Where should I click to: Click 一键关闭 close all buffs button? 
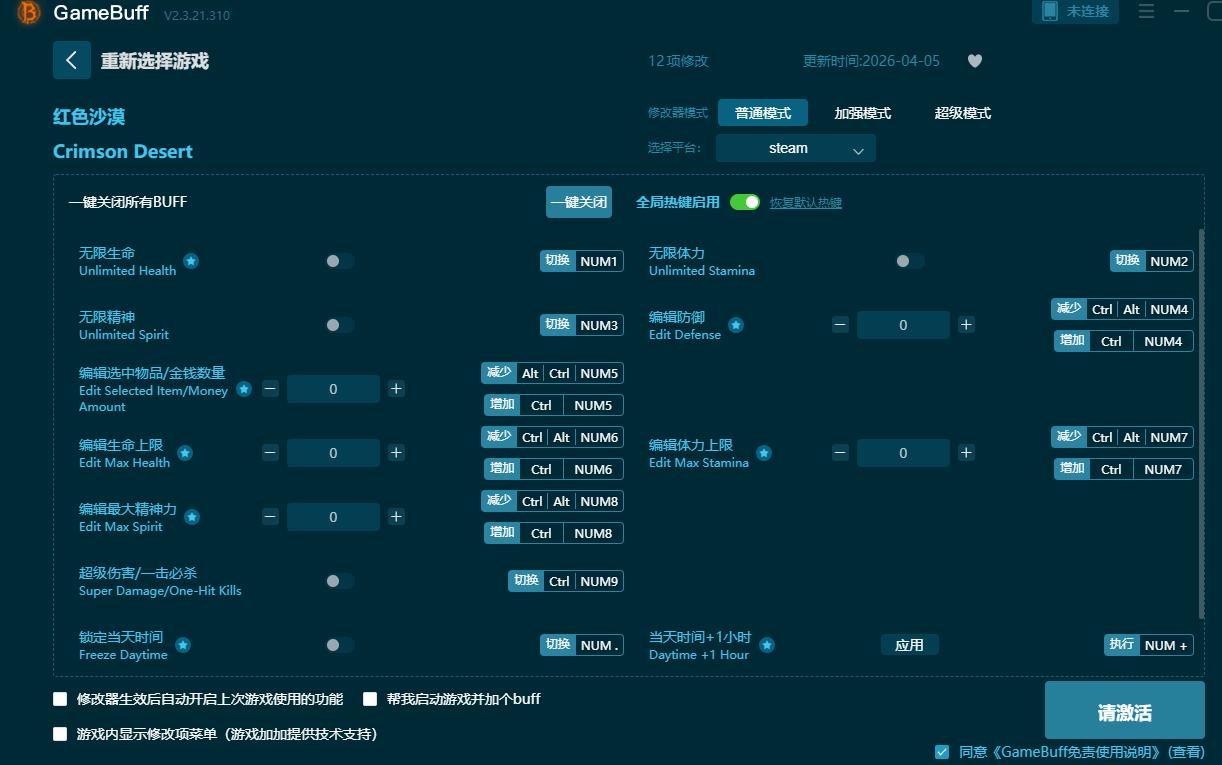[579, 202]
